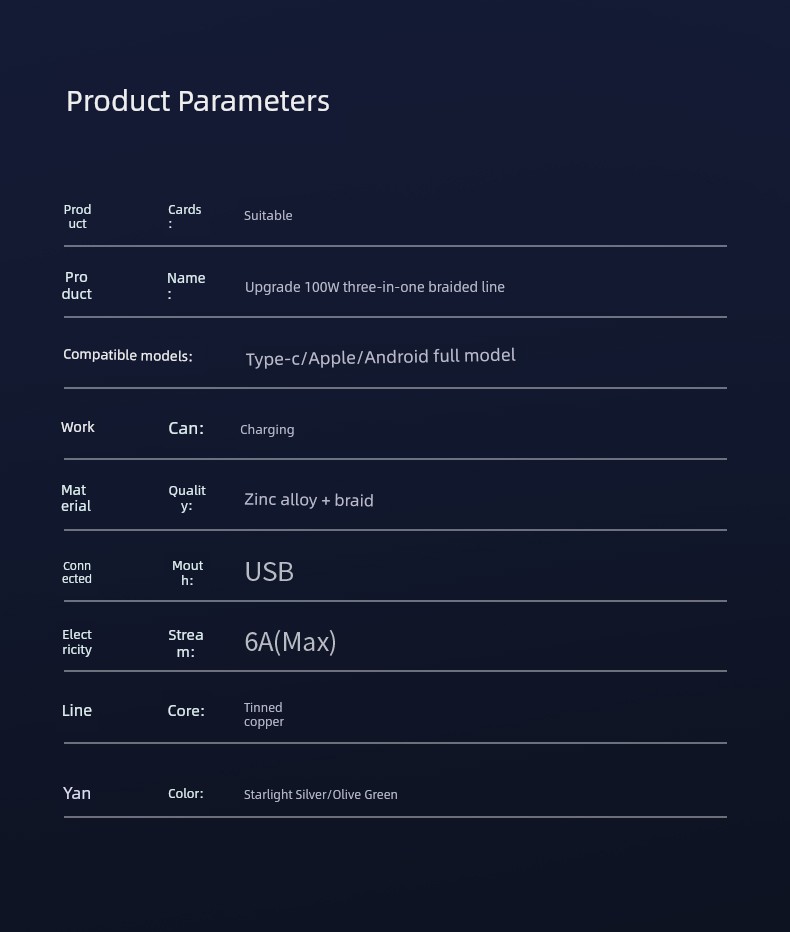Select the Suitable value text
This screenshot has height=932, width=790.
(268, 215)
